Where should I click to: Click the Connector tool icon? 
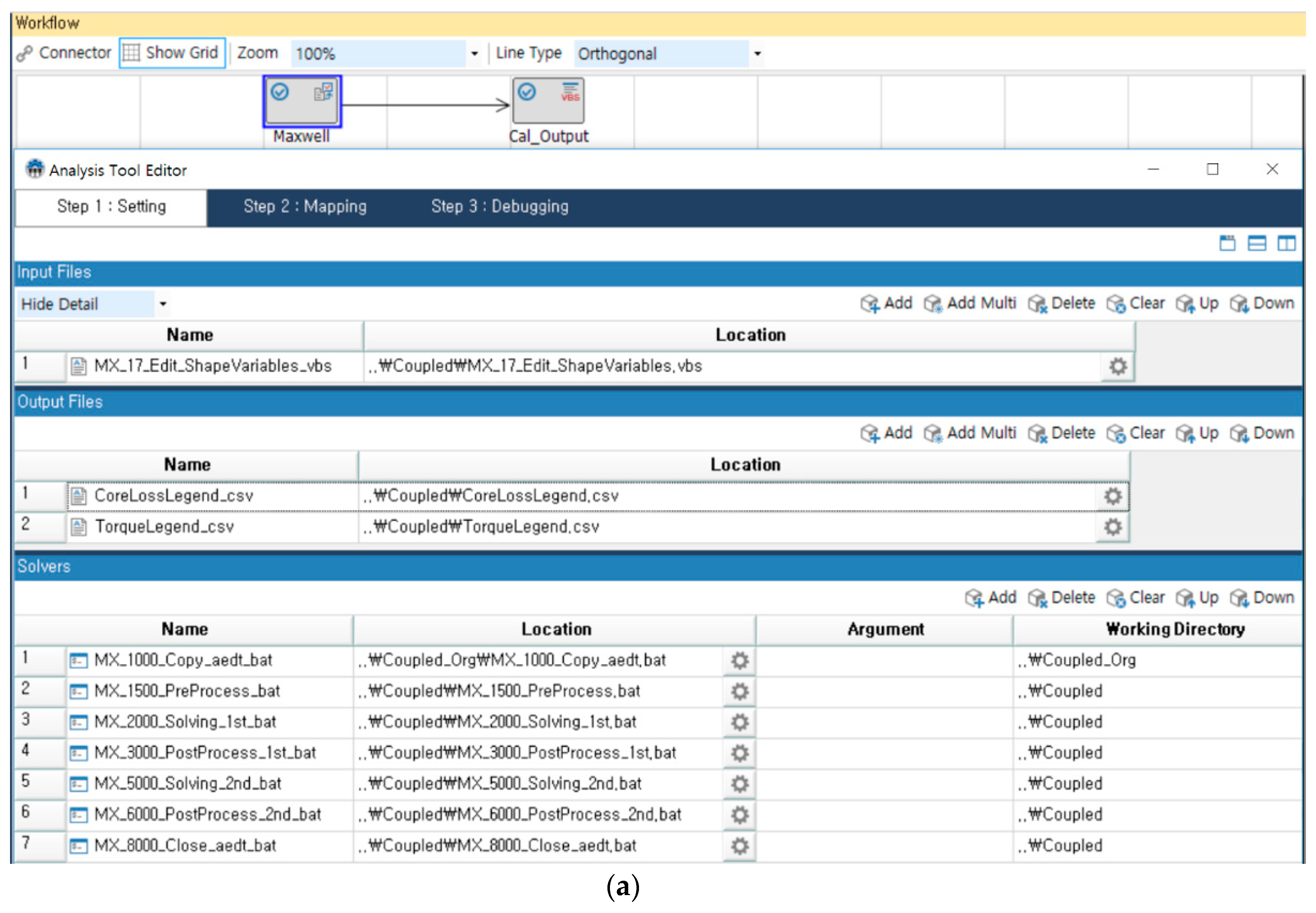[x=24, y=53]
